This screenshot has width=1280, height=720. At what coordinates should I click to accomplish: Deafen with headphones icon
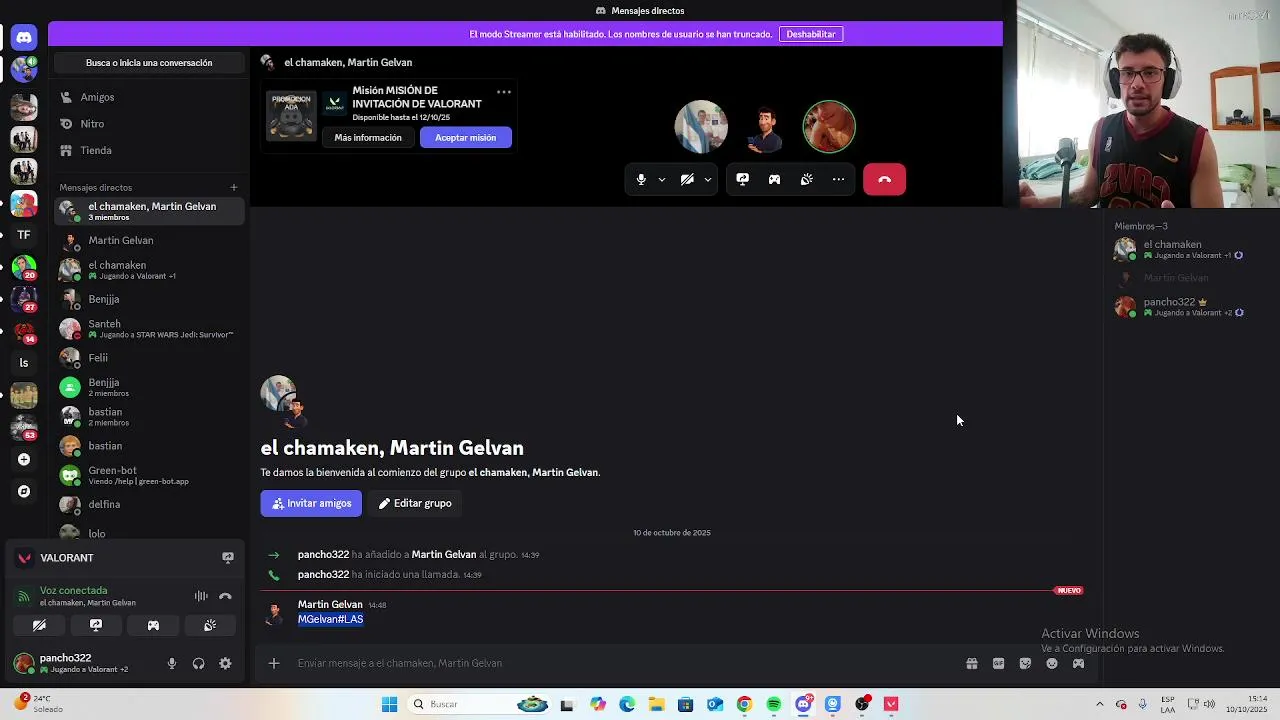click(198, 663)
